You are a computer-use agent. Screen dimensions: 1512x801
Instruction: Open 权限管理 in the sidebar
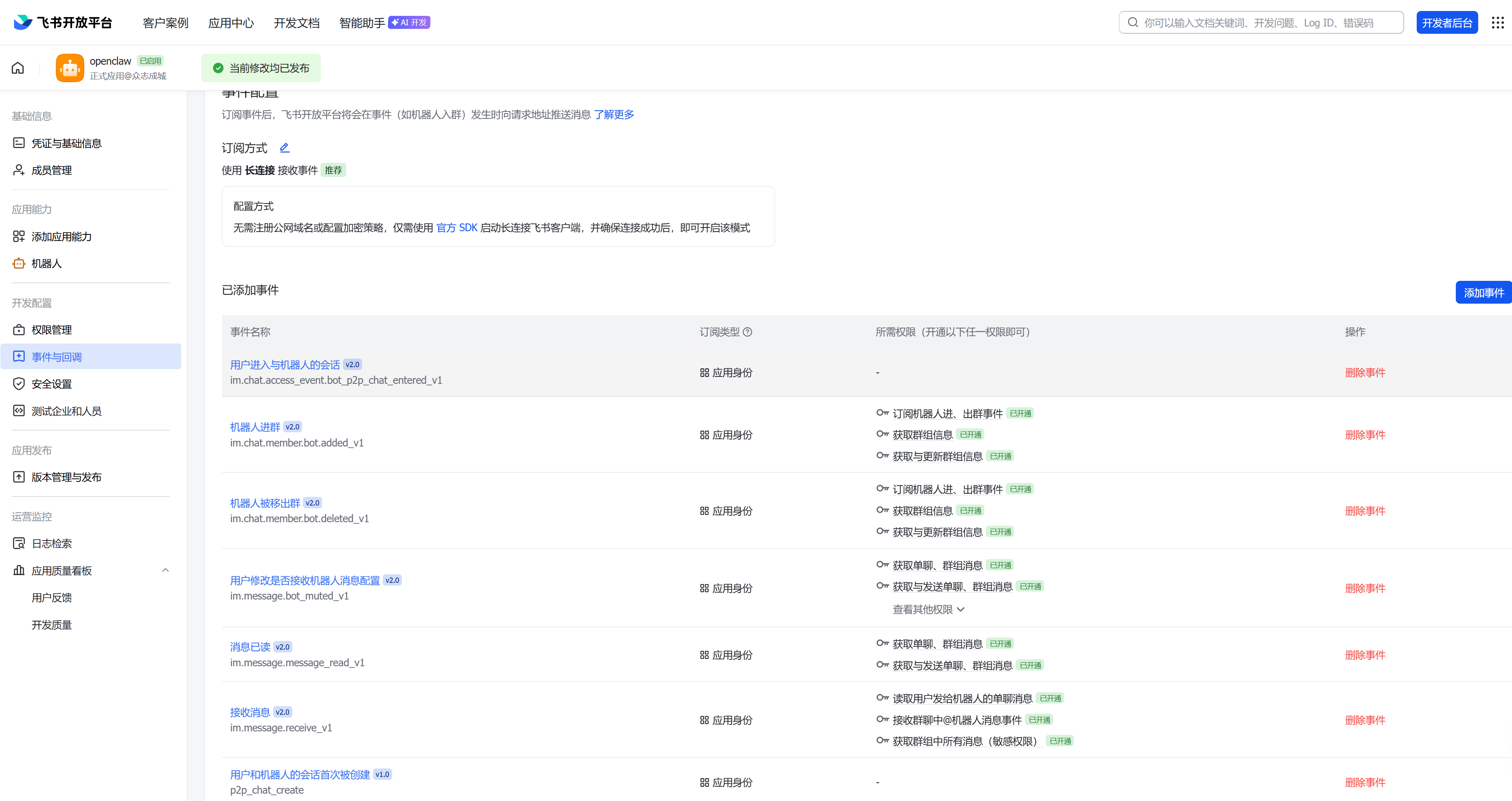click(52, 330)
